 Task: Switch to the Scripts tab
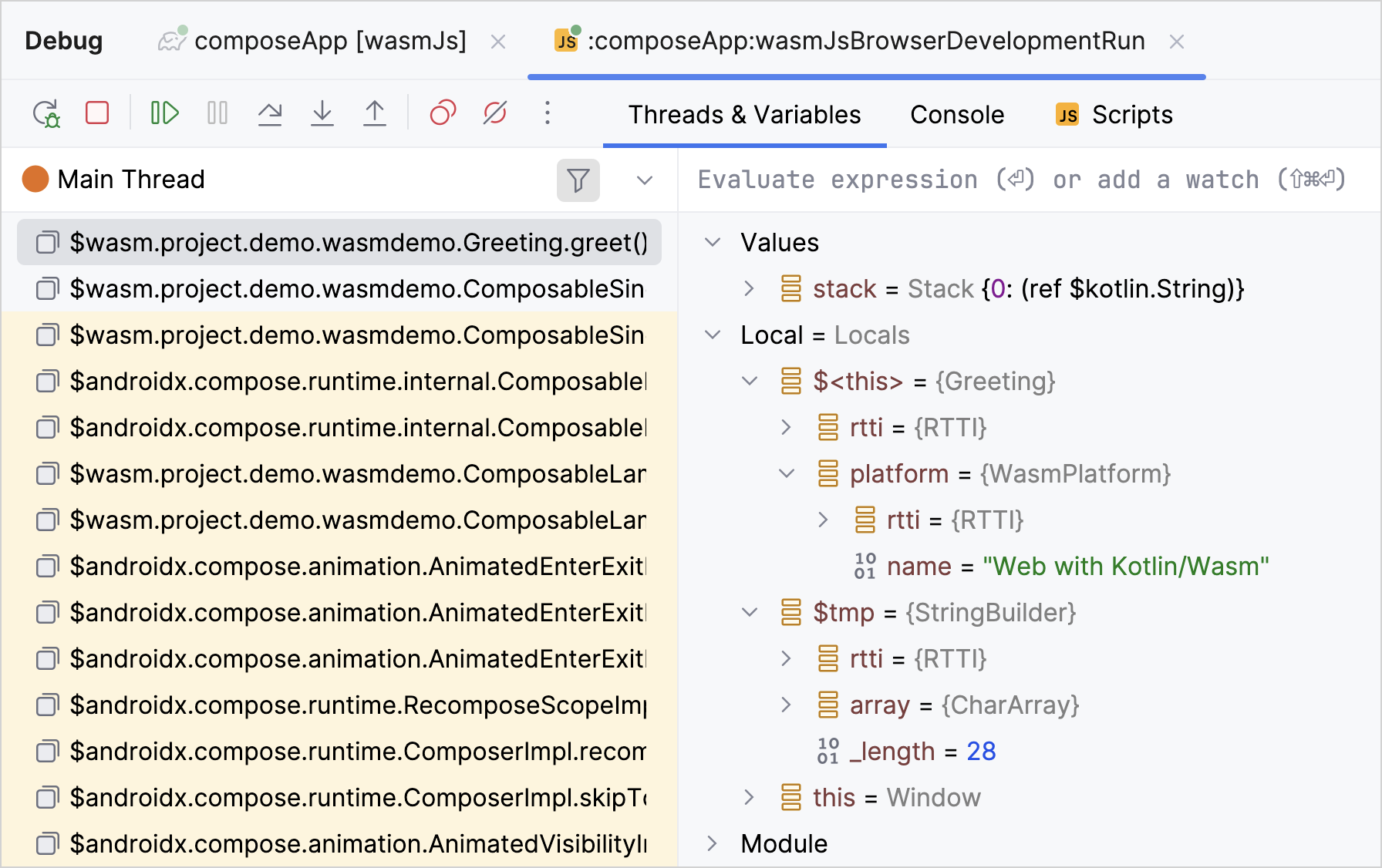tap(1114, 115)
